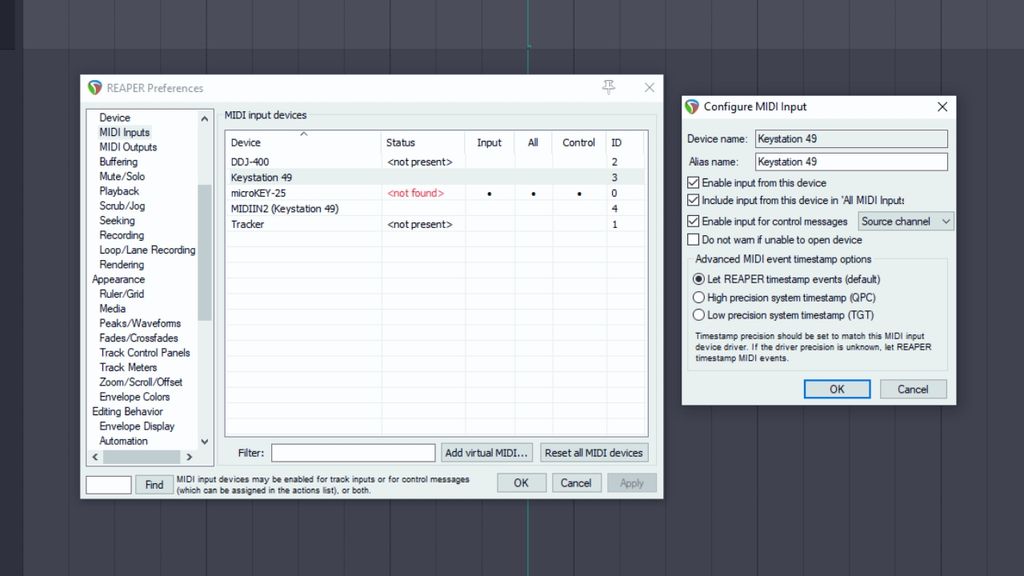
Task: Click the pin icon on the Preferences window
Action: (608, 87)
